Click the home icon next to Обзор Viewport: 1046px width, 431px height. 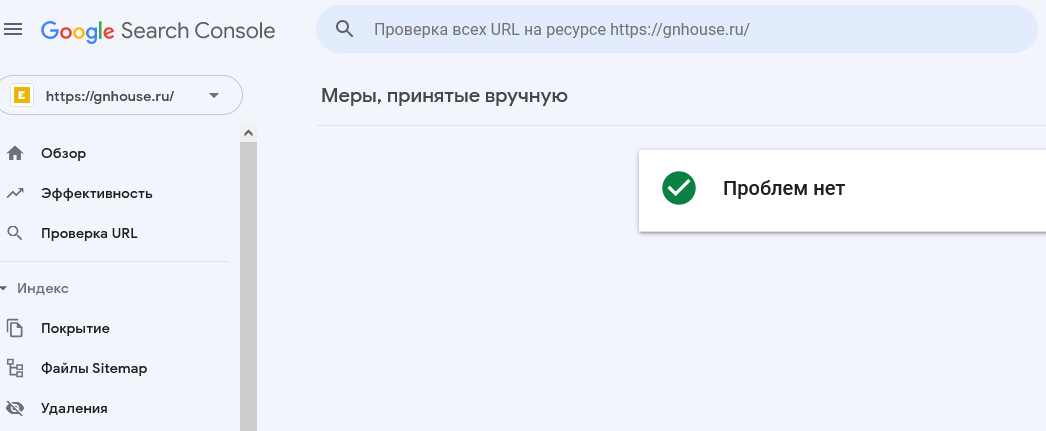click(x=15, y=153)
